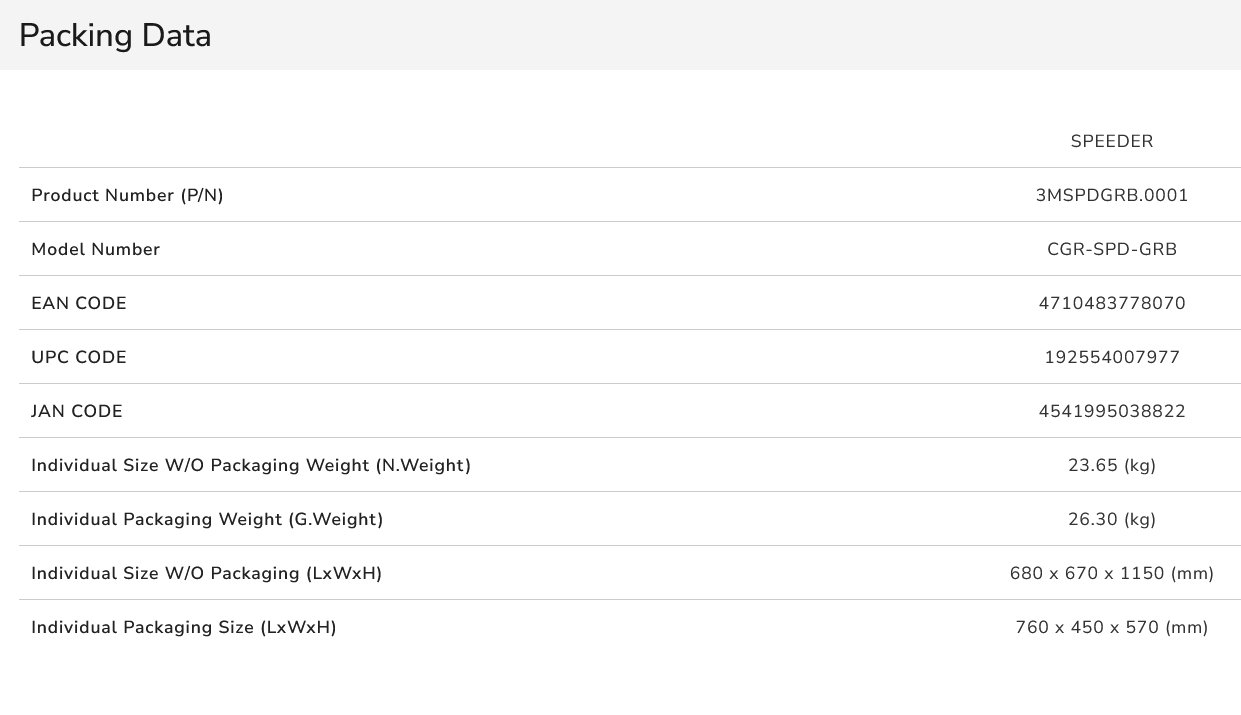Select the net weight 23.65 (kg)
Viewport: 1241px width, 715px height.
click(x=1112, y=465)
